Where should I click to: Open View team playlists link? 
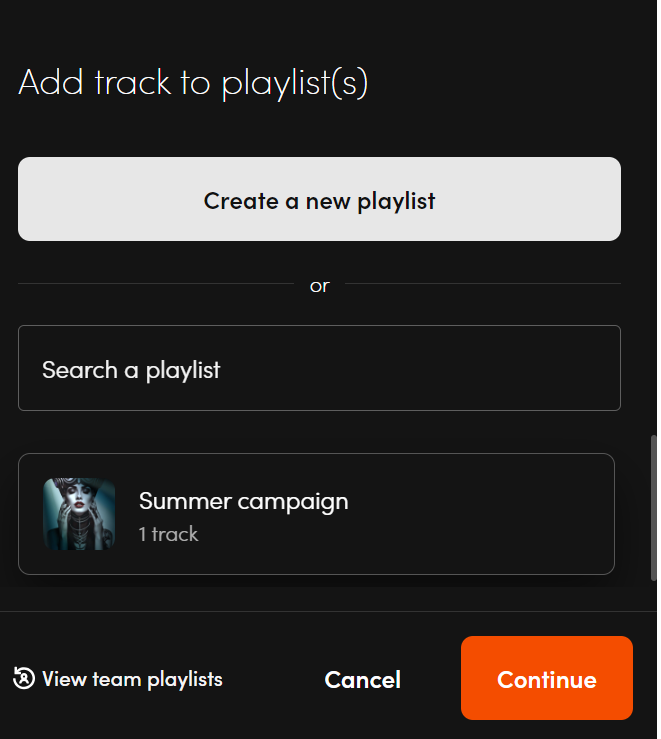point(118,679)
